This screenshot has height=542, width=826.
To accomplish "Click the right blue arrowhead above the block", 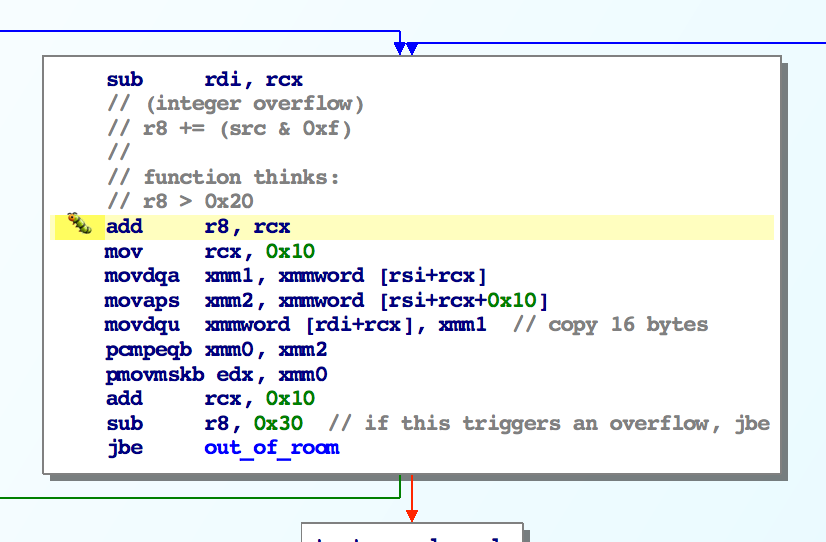I will 411,47.
